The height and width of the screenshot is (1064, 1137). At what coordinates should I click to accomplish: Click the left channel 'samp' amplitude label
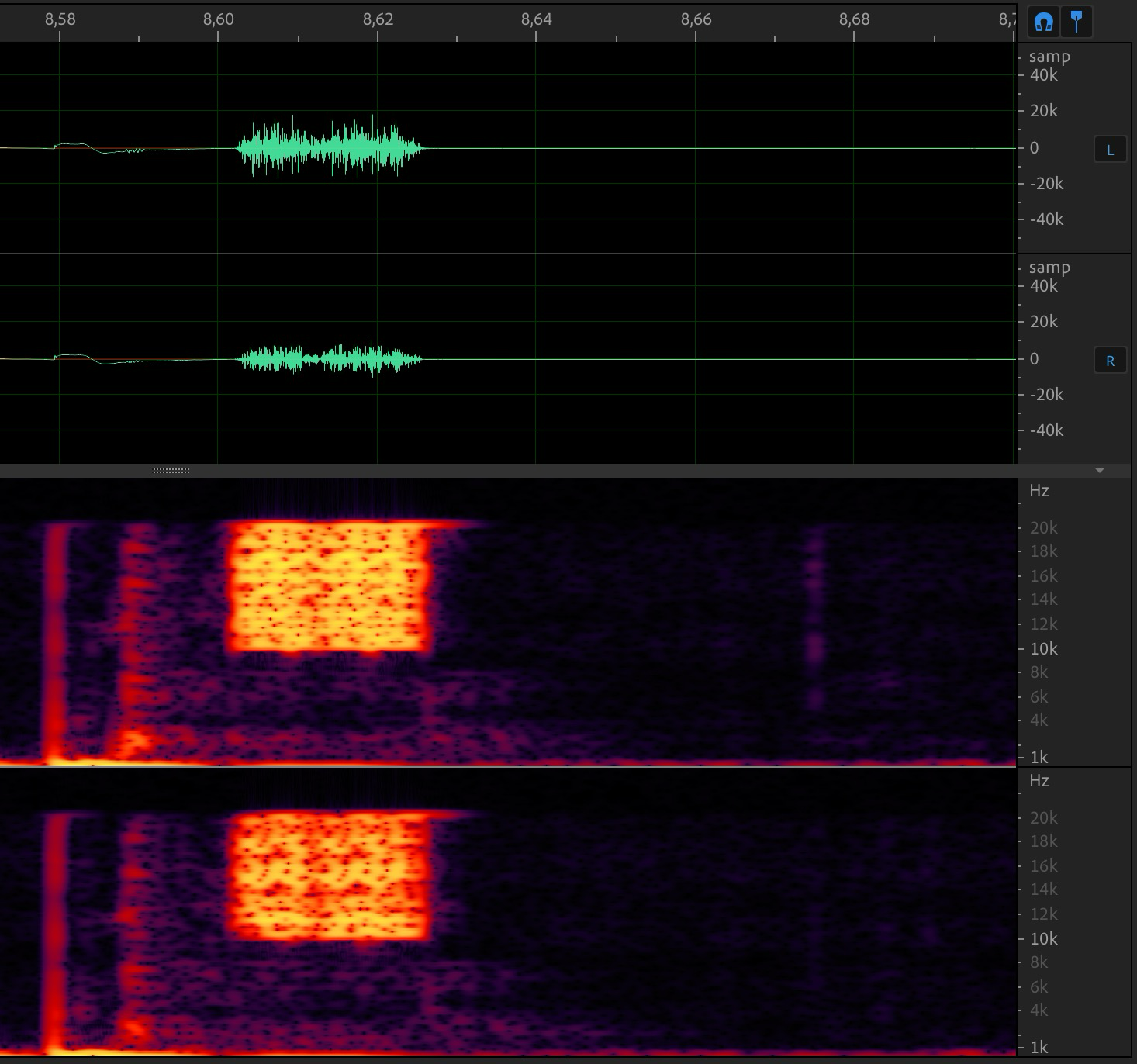coord(1049,57)
